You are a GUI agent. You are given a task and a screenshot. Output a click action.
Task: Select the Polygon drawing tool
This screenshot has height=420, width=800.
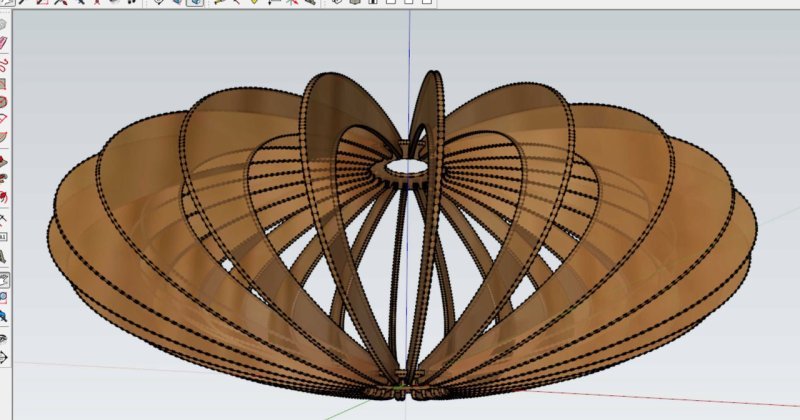(x=3, y=119)
